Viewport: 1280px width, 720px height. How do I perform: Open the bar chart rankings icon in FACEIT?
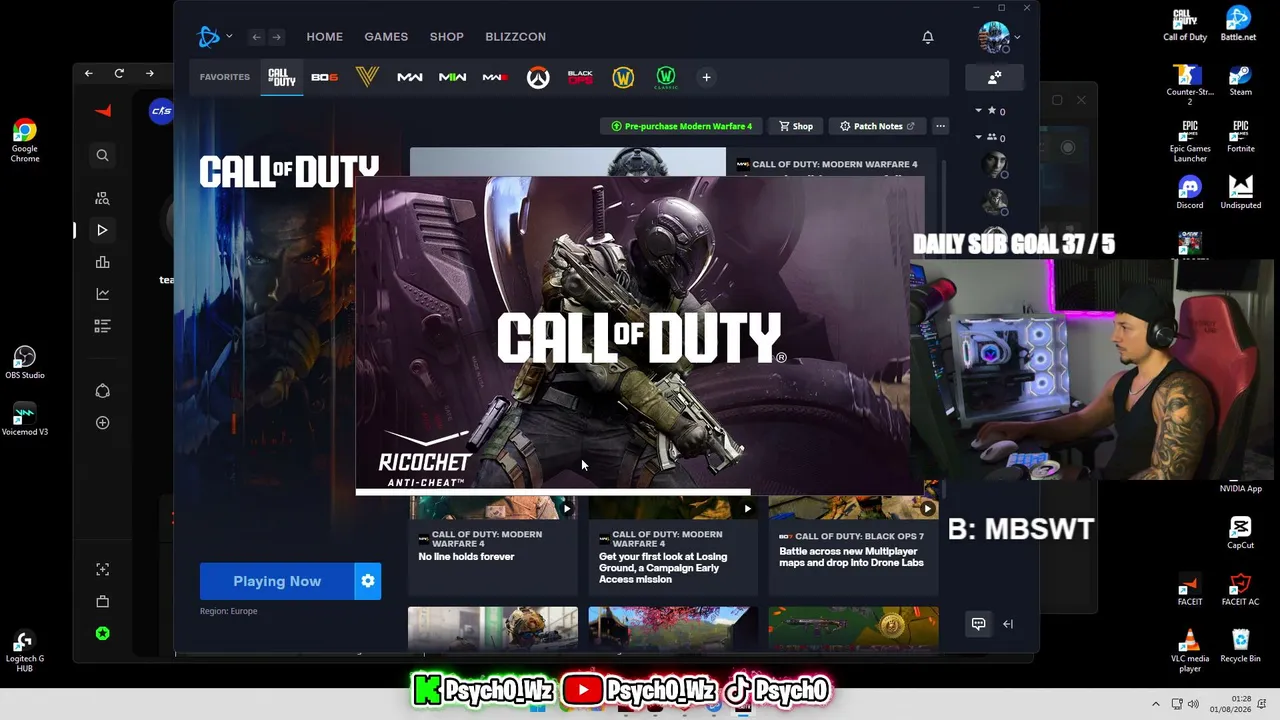(x=102, y=262)
